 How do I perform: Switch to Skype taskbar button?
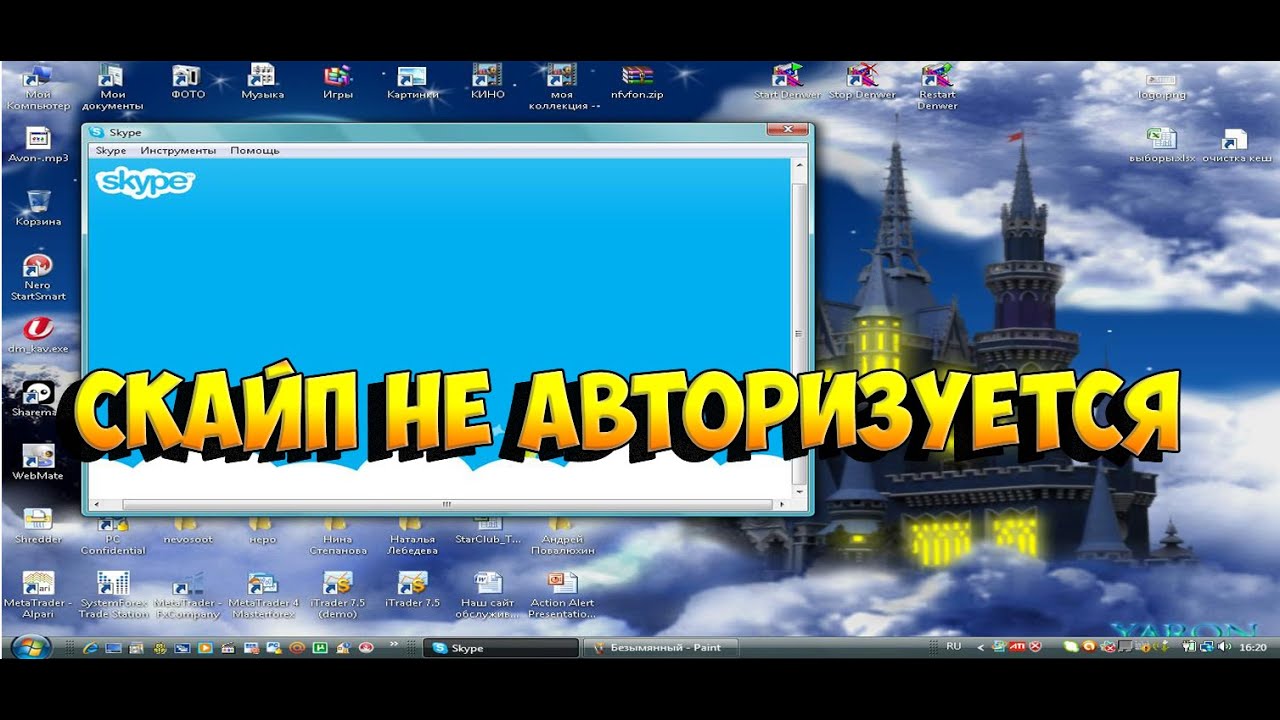tap(501, 648)
